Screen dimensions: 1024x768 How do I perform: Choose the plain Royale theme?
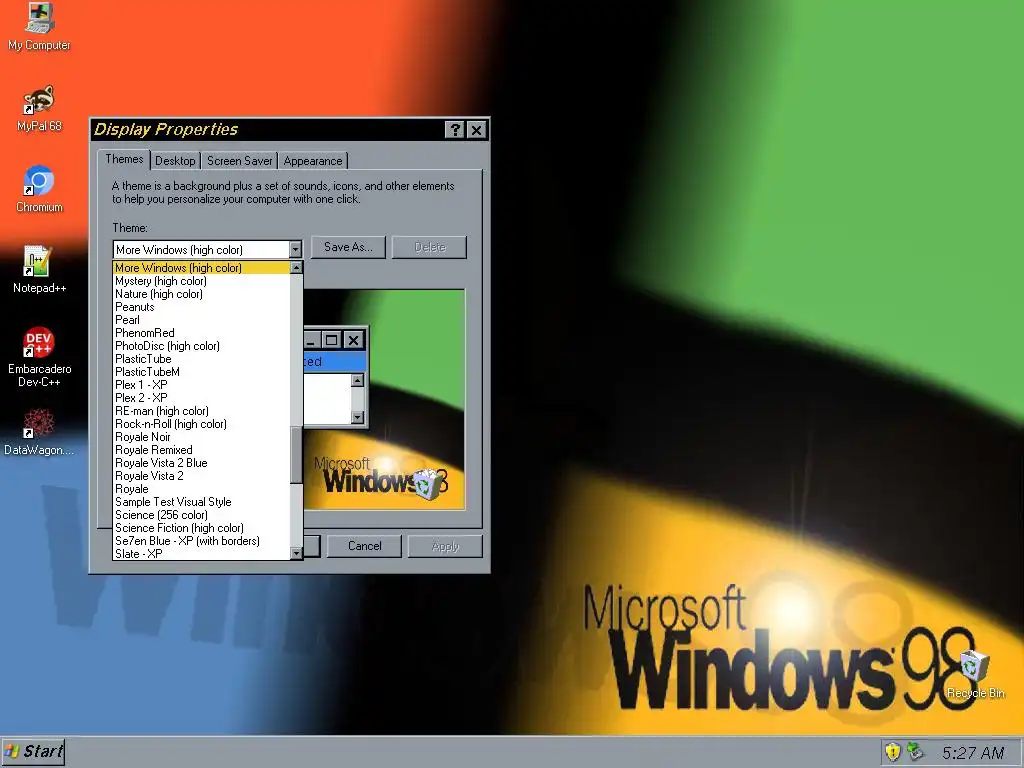point(201,489)
